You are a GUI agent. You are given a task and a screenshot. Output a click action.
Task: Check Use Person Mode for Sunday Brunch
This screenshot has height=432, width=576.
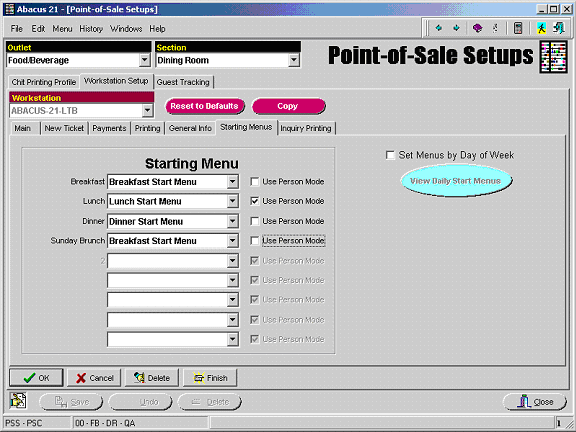[255, 241]
